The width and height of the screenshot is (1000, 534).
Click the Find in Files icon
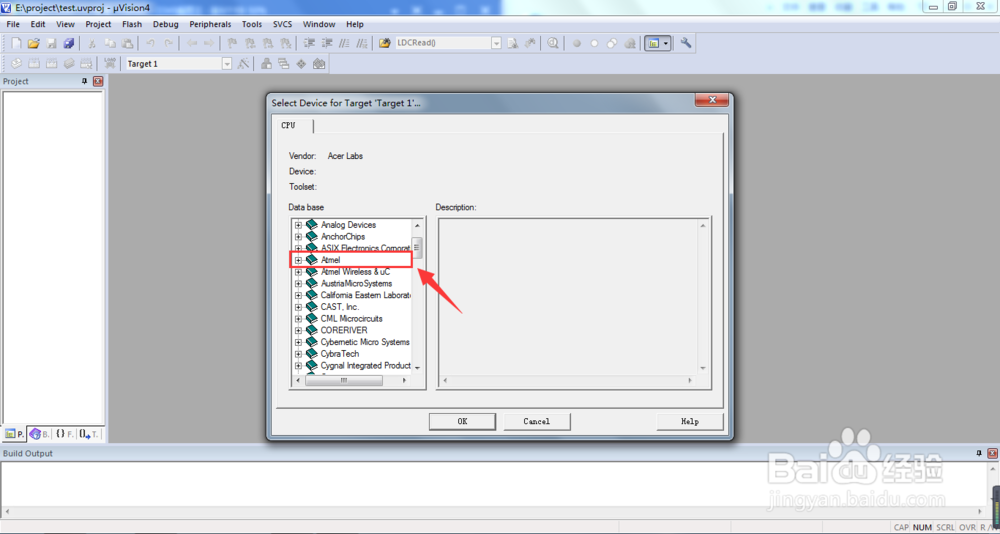click(x=385, y=43)
